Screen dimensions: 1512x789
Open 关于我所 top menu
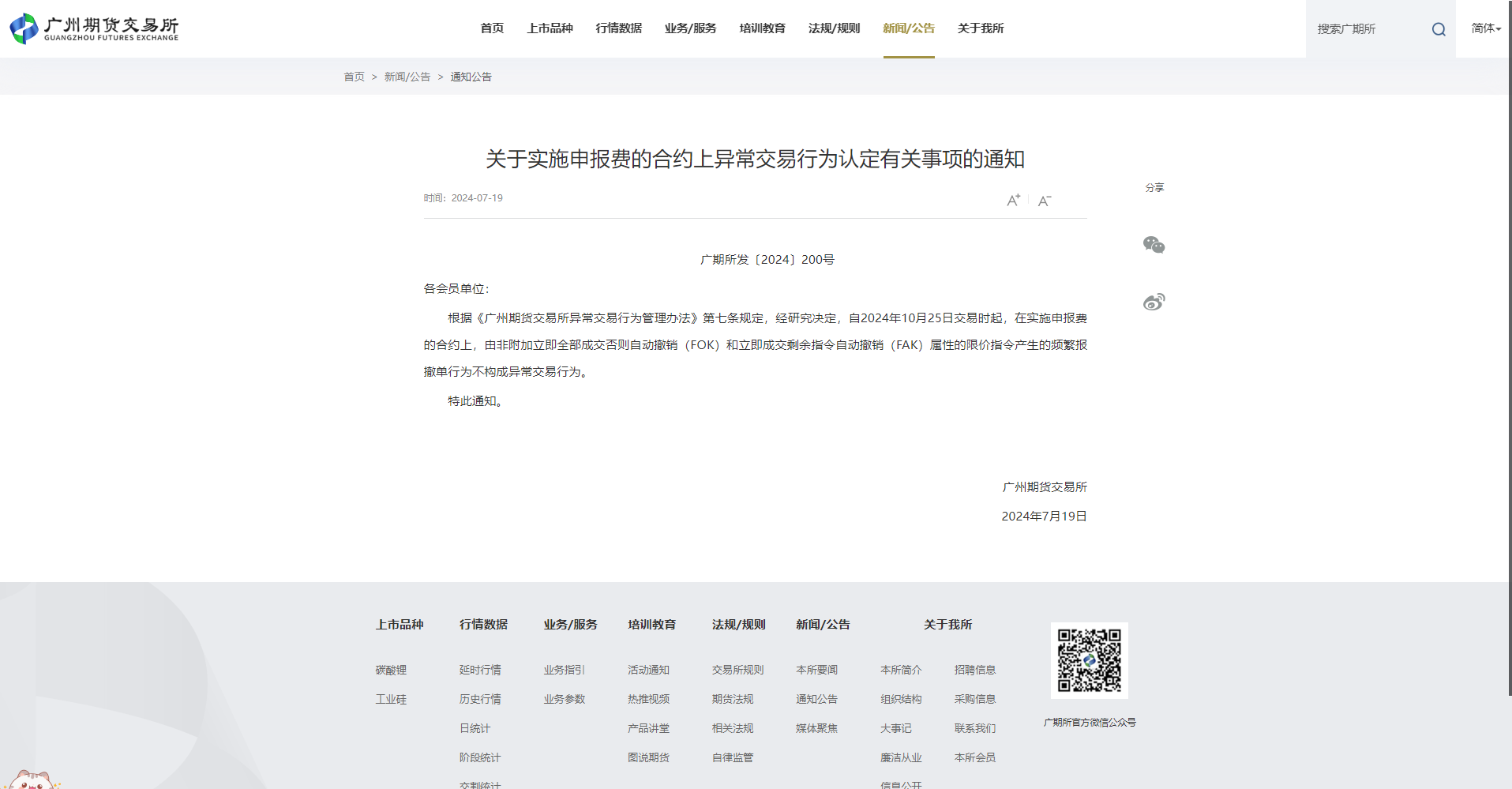pyautogui.click(x=981, y=28)
